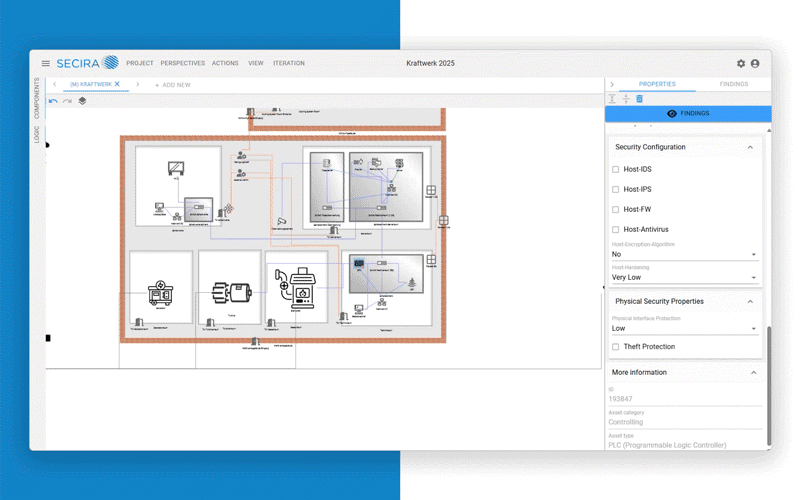Click the Asset category field showing Controlling

[684, 422]
